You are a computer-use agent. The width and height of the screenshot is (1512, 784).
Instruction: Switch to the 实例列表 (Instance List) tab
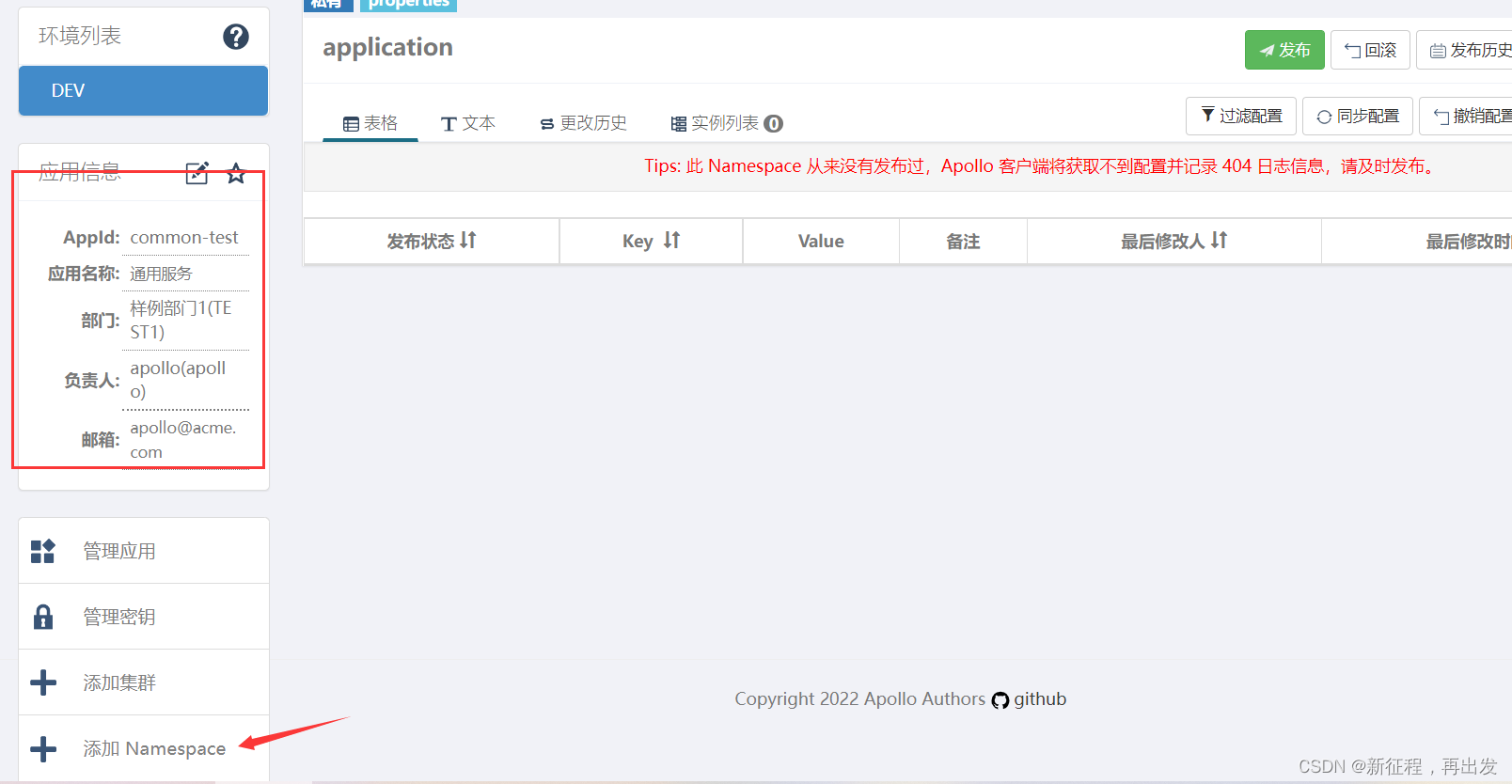[x=726, y=123]
